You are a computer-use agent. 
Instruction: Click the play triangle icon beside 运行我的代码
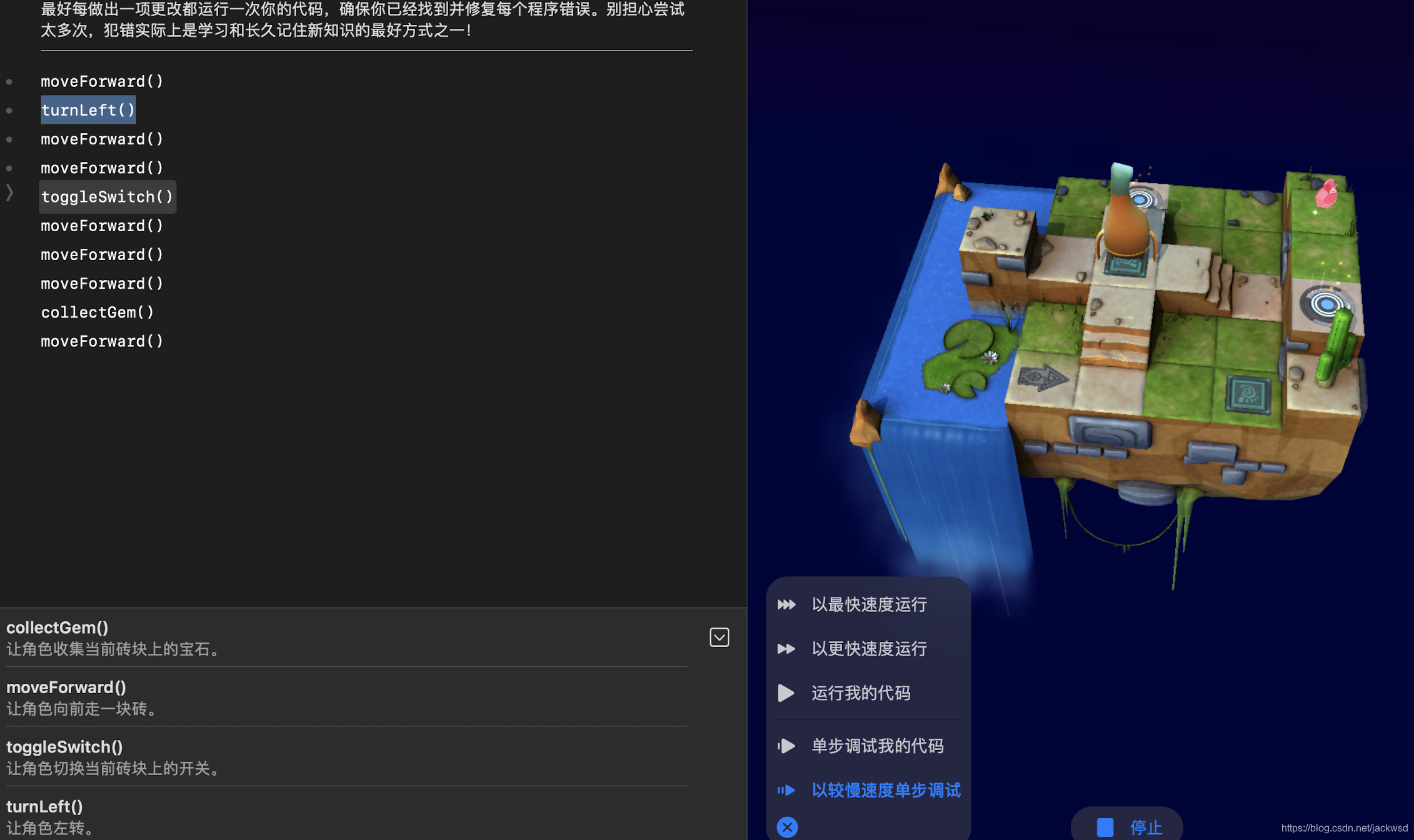click(787, 692)
